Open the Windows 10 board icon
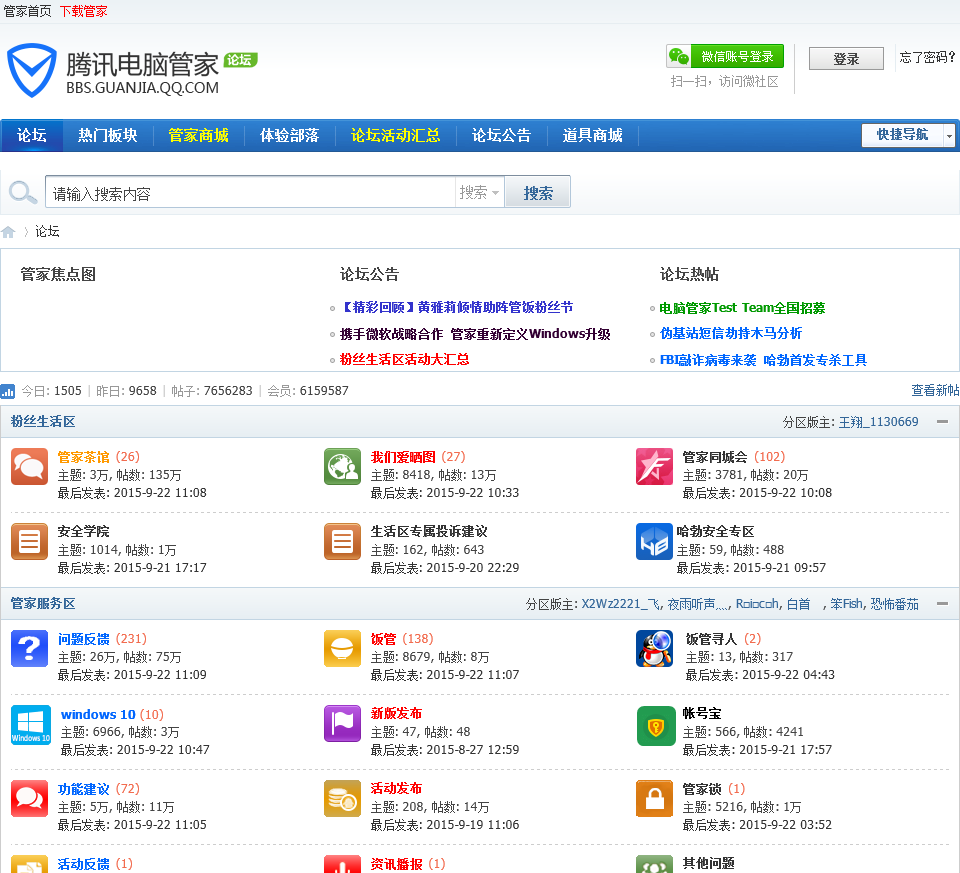Screen dimensions: 960x873 pyautogui.click(x=31, y=724)
